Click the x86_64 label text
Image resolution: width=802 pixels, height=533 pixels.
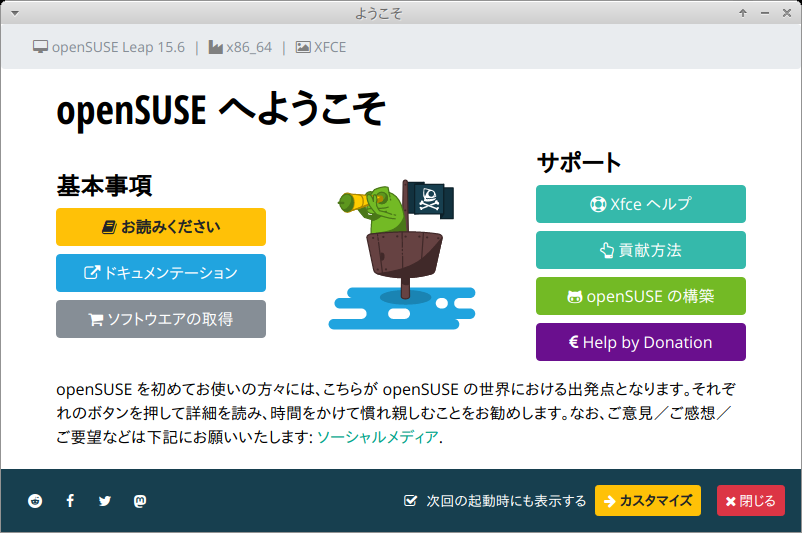pyautogui.click(x=249, y=47)
